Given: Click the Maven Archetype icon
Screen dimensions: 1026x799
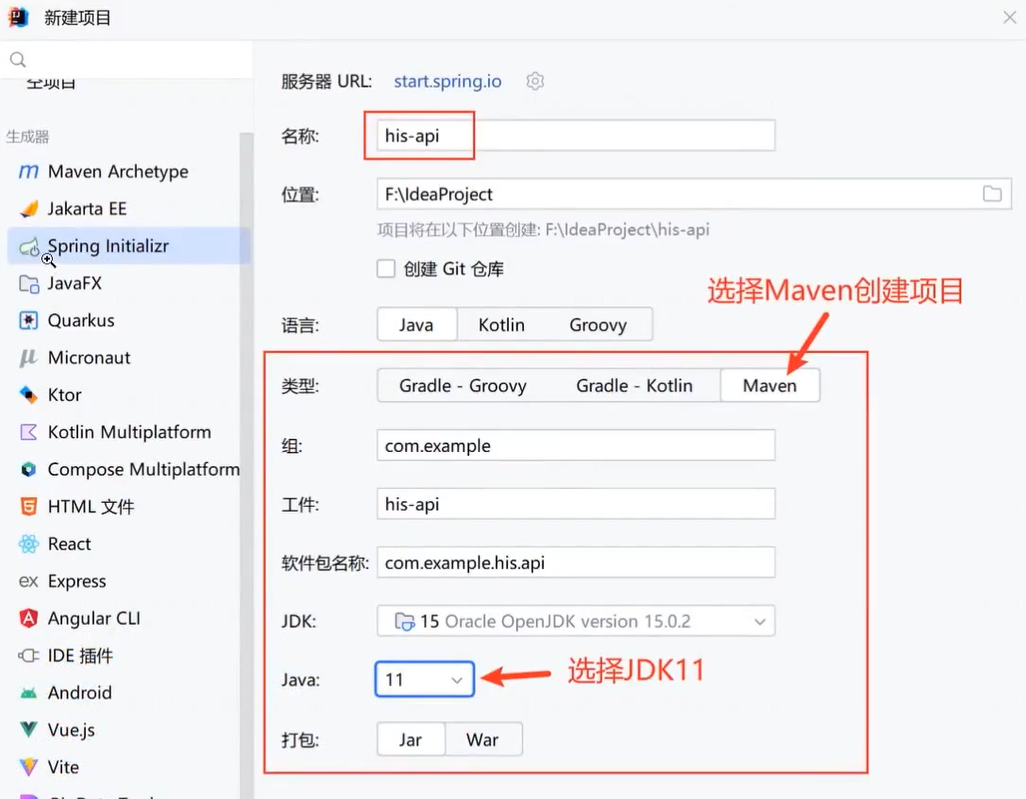Looking at the screenshot, I should point(28,171).
